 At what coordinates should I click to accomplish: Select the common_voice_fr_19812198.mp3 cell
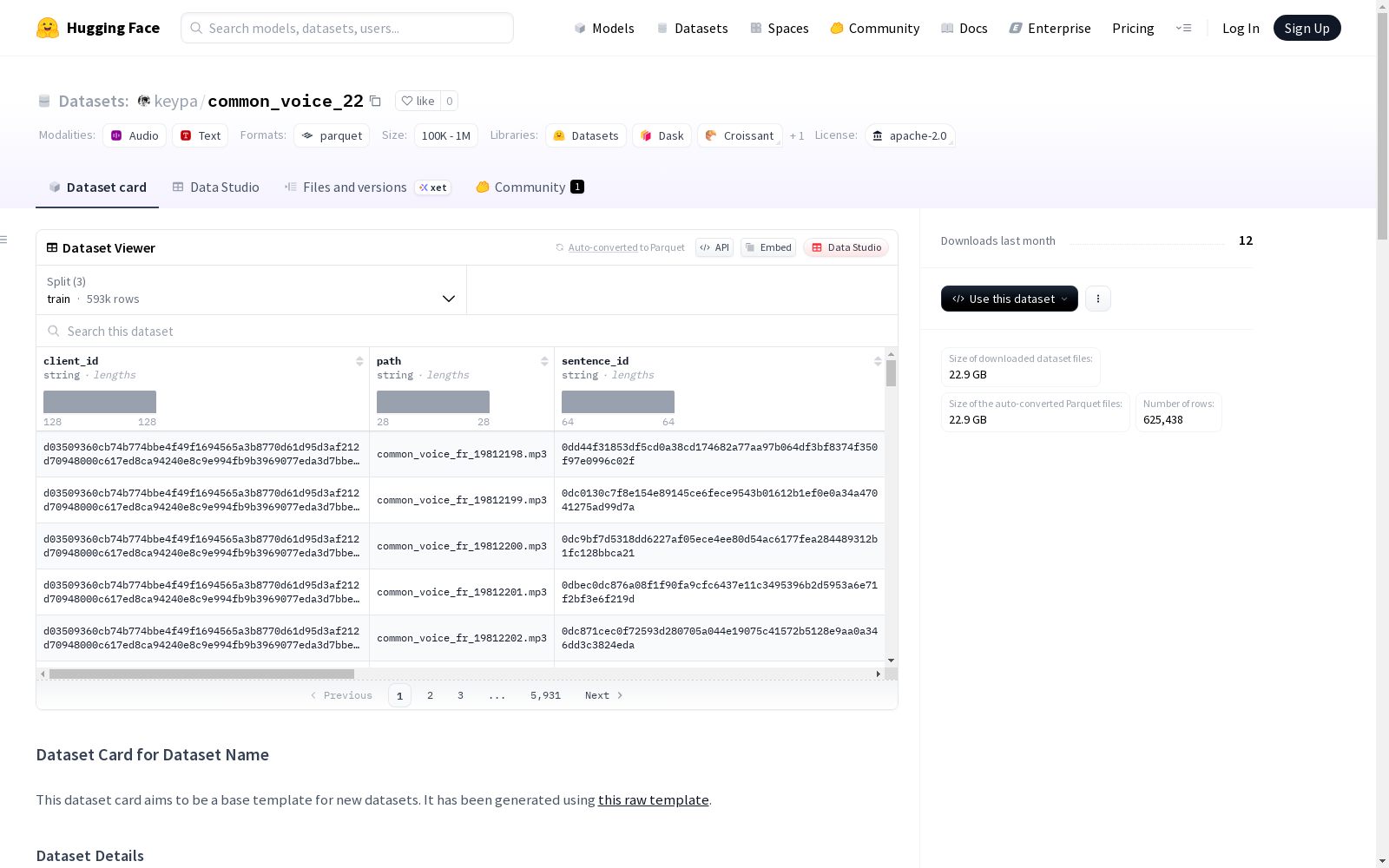click(x=462, y=454)
